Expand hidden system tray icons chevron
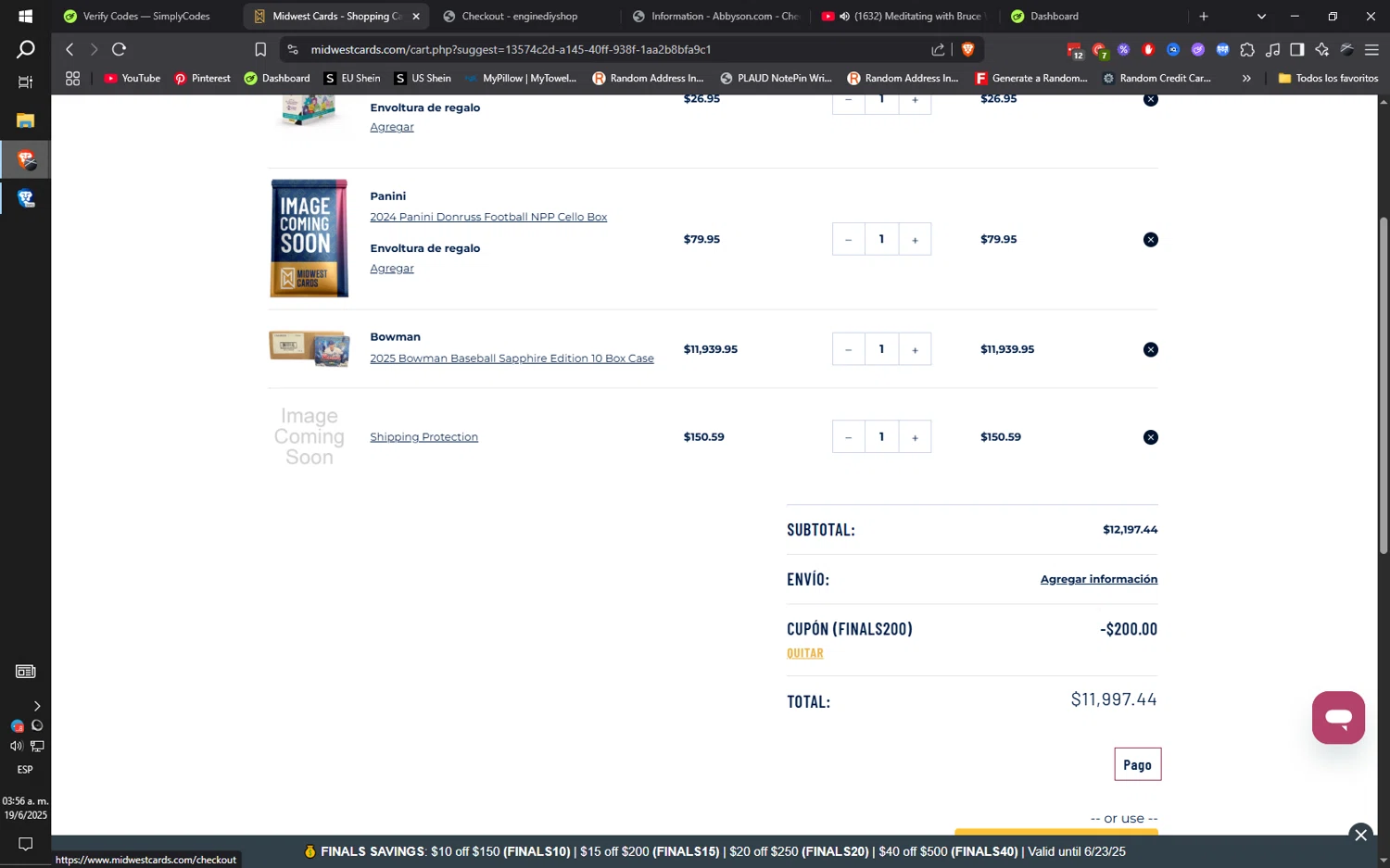The width and height of the screenshot is (1390, 868). [37, 706]
